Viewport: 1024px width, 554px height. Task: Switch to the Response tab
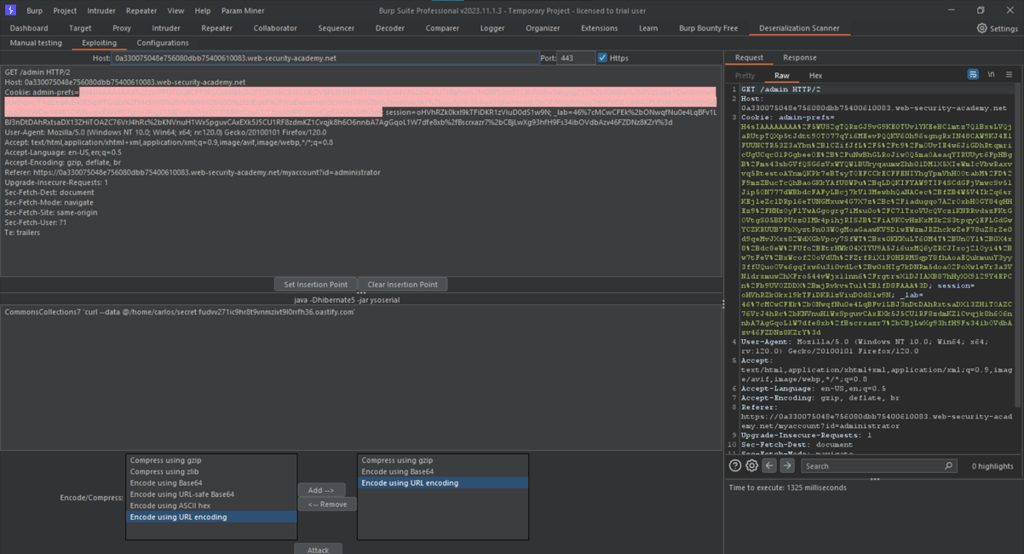799,58
